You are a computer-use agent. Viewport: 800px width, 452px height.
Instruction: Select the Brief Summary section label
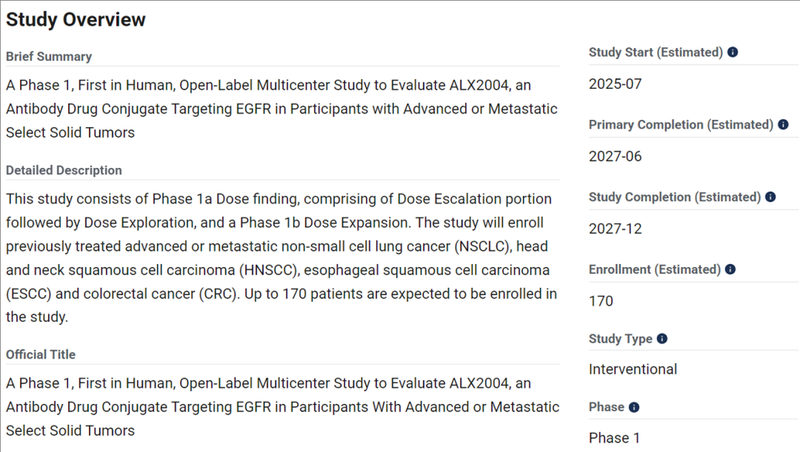49,57
